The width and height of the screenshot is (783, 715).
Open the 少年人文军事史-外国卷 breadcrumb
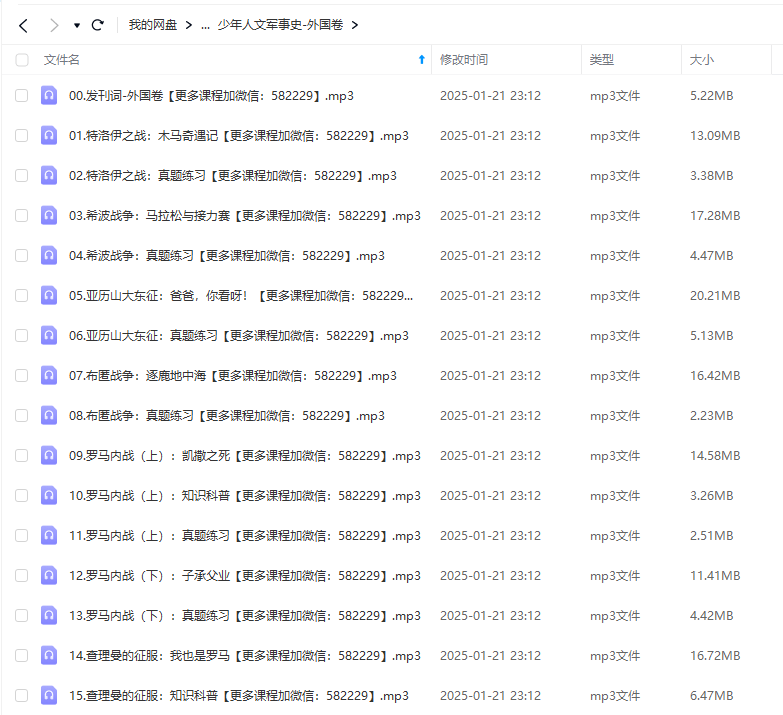pyautogui.click(x=280, y=25)
